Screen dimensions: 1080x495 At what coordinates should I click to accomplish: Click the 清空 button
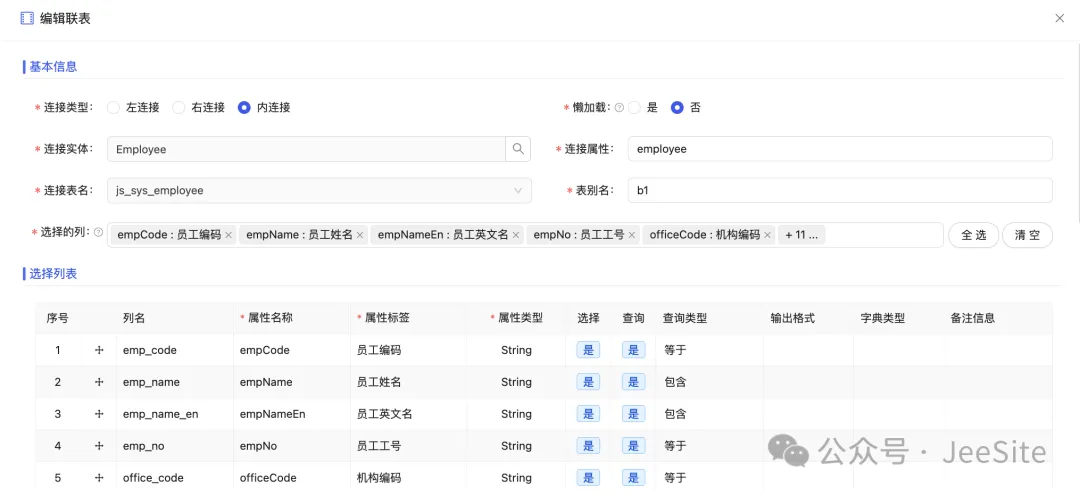click(1027, 235)
